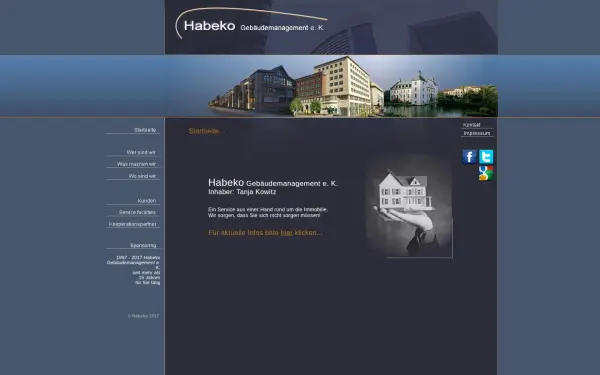600x375 pixels.
Task: Click the '1997 - 2017 Habeko' sidebar text
Action: (x=138, y=258)
